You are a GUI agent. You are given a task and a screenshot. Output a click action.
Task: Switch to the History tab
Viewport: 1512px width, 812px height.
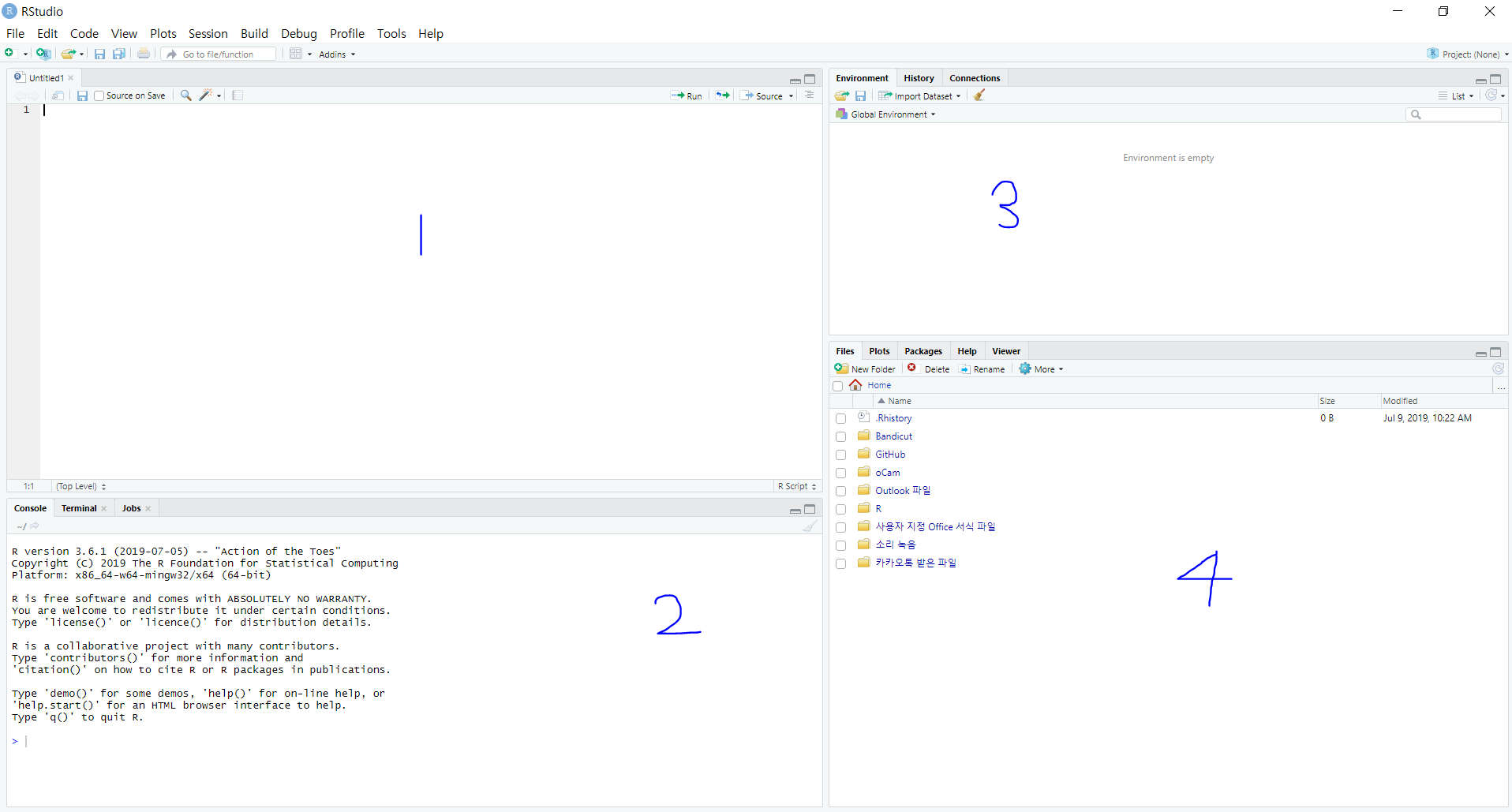coord(919,78)
